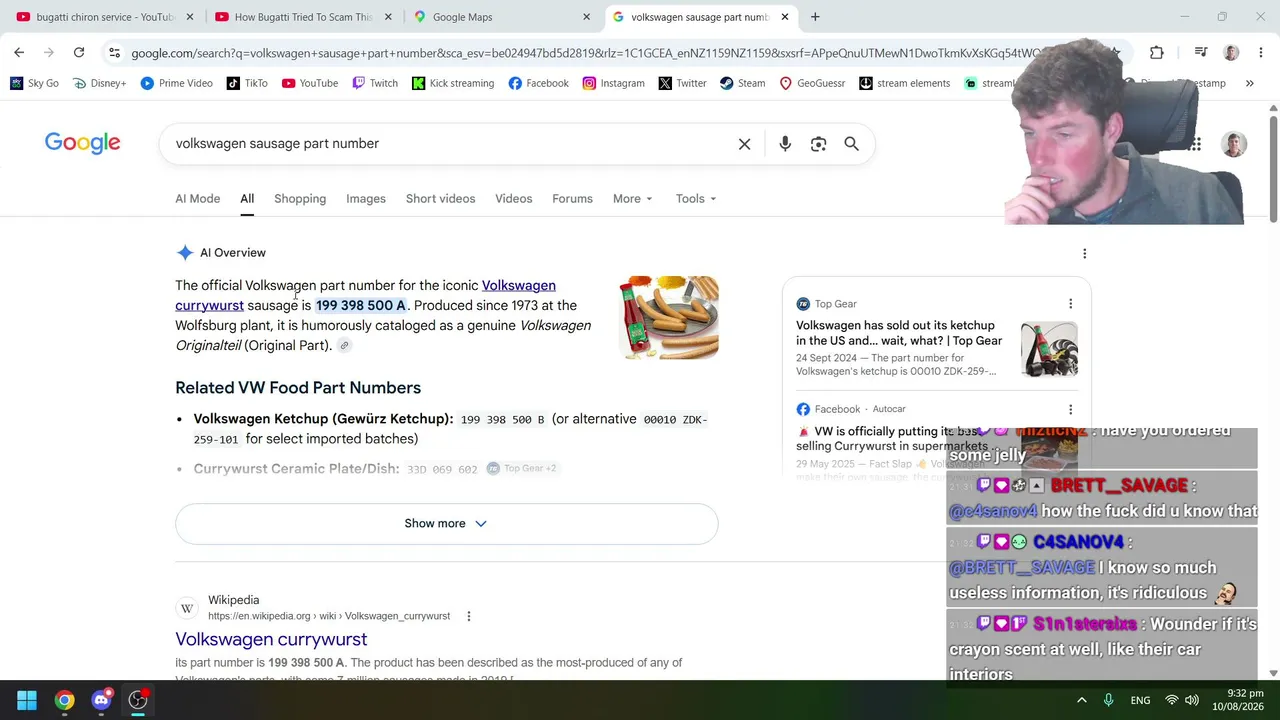The image size is (1280, 720).
Task: Open the Chrome profile avatar in toolbar
Action: [1231, 53]
